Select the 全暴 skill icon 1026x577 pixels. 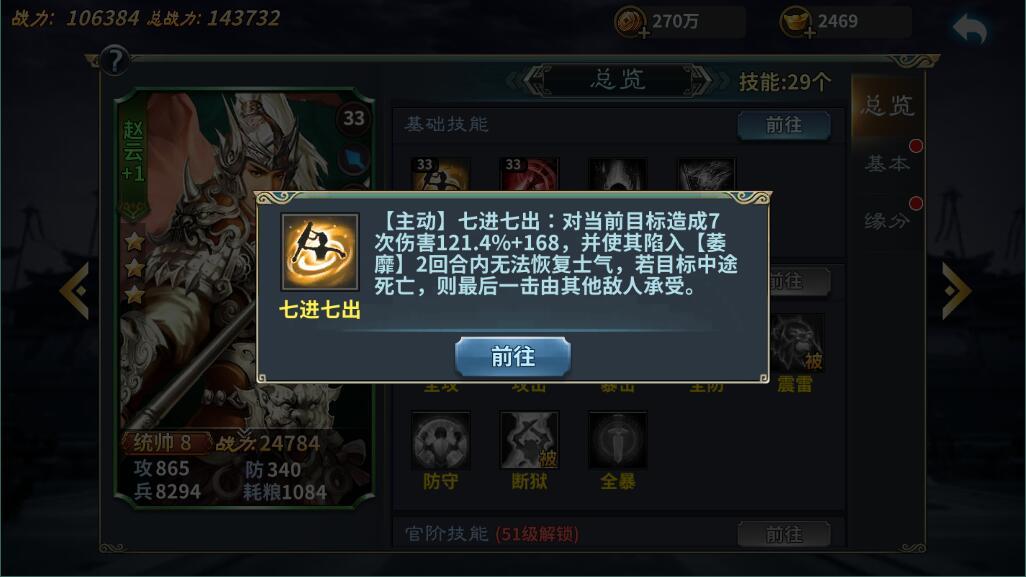tap(618, 440)
